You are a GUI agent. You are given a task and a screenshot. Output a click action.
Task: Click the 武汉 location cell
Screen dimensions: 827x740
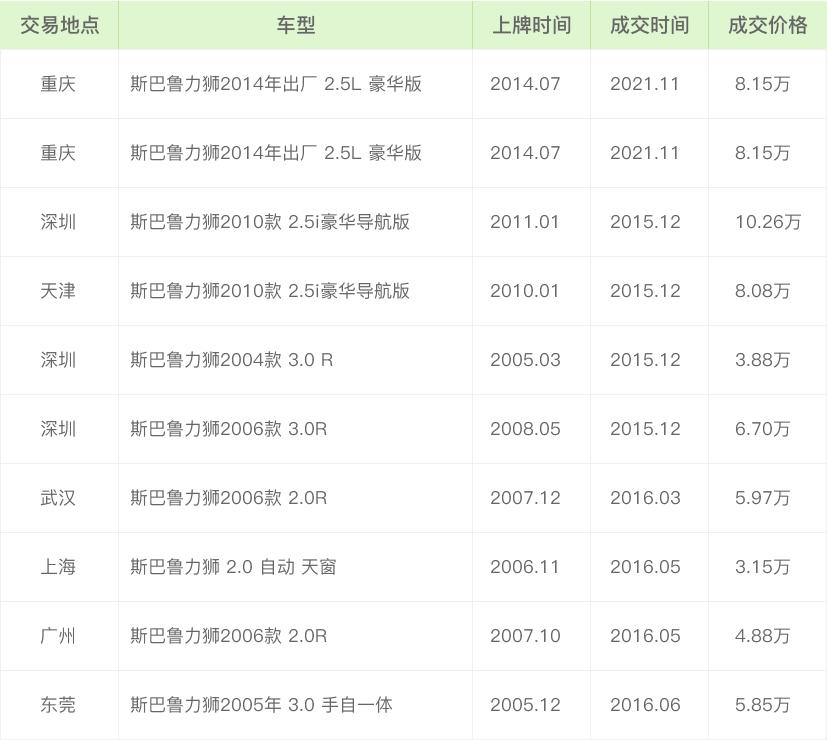tap(58, 498)
